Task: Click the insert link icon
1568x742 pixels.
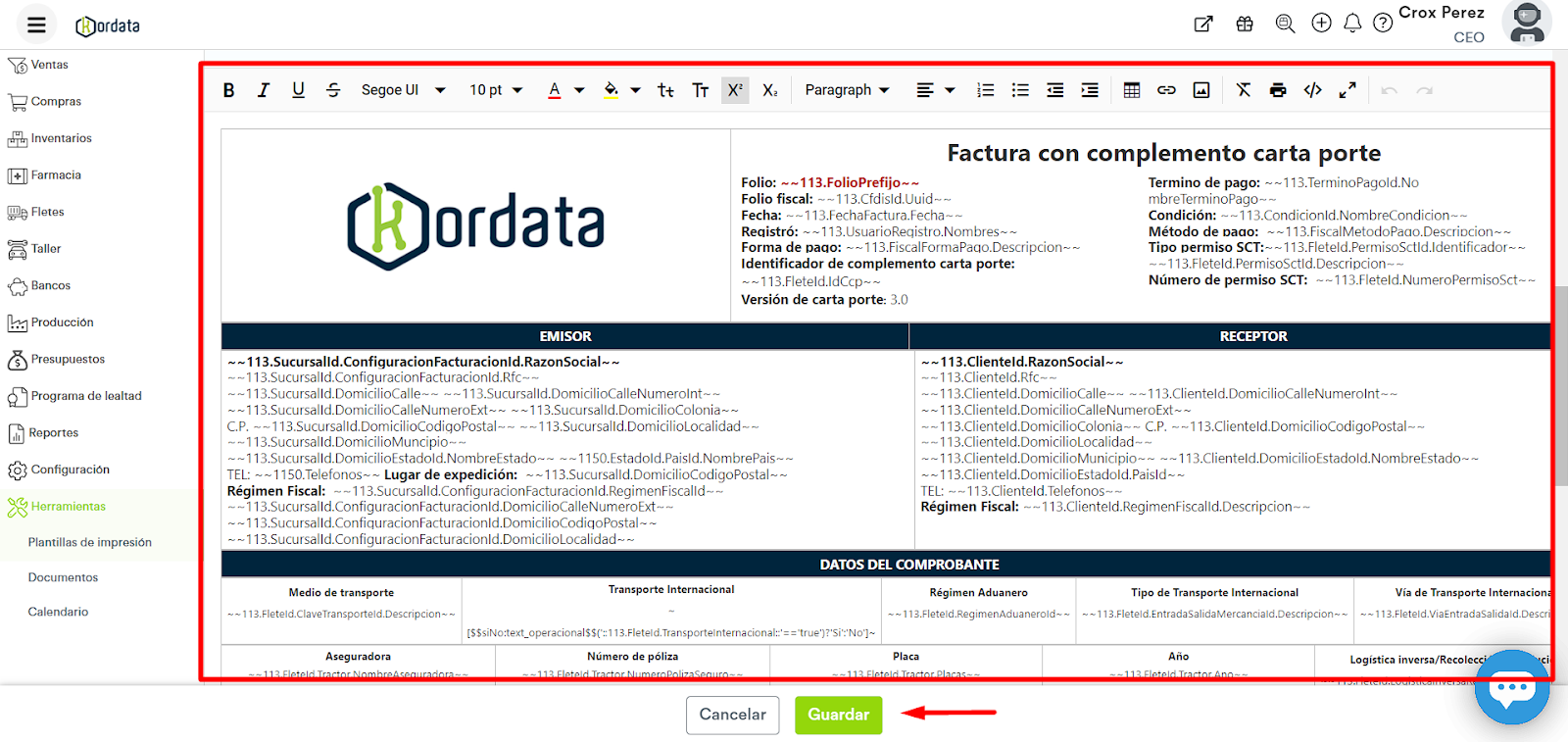Action: 1166,90
